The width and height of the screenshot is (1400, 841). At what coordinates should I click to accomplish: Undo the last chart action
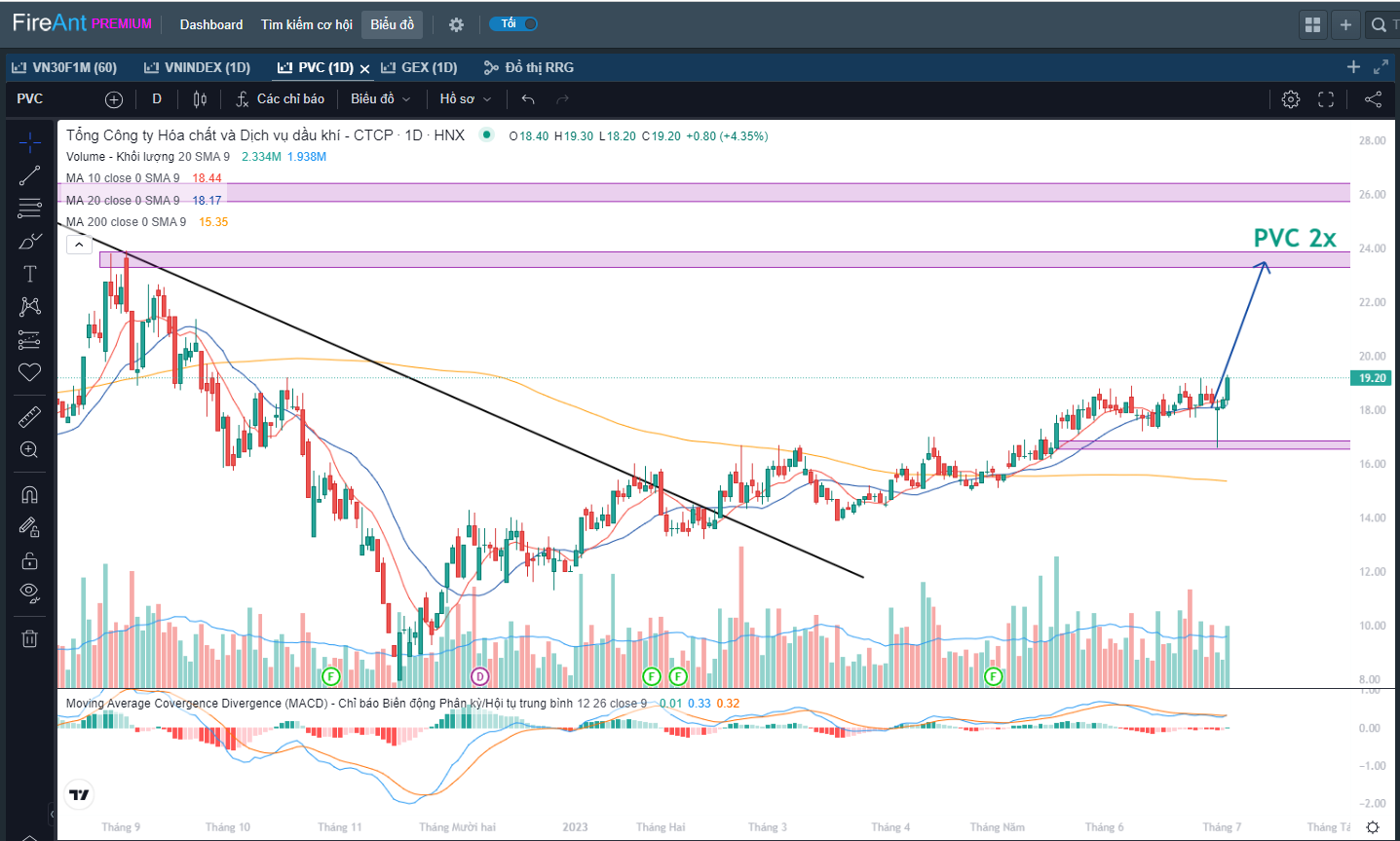coord(528,99)
